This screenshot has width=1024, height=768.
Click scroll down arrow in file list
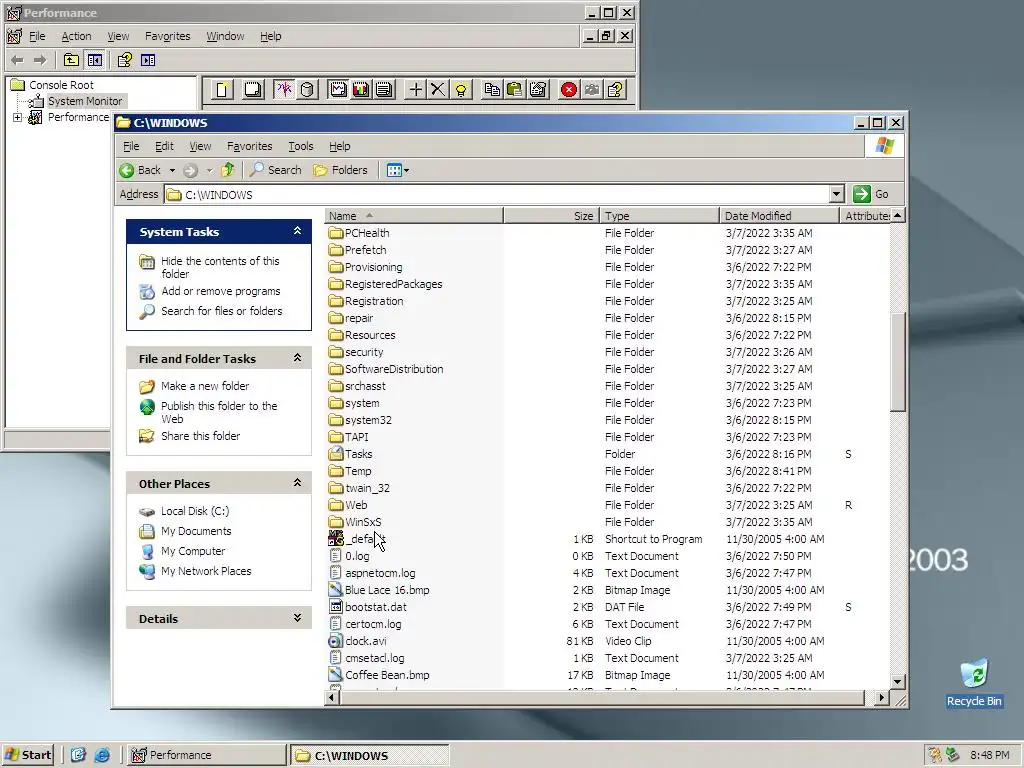[x=898, y=682]
